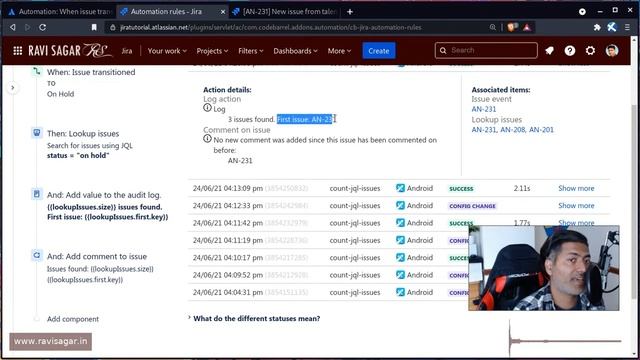The height and width of the screenshot is (360, 640).
Task: Click the audit log action icon
Action: tap(37, 194)
